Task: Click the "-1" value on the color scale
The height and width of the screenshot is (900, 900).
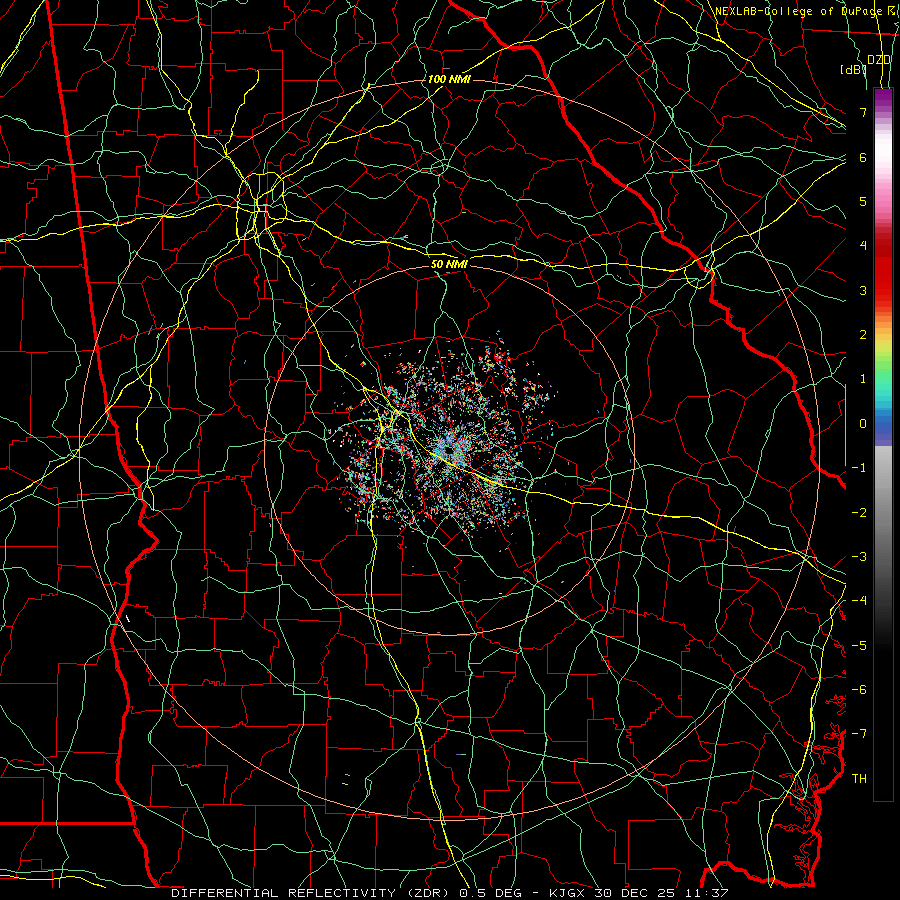Action: 859,468
